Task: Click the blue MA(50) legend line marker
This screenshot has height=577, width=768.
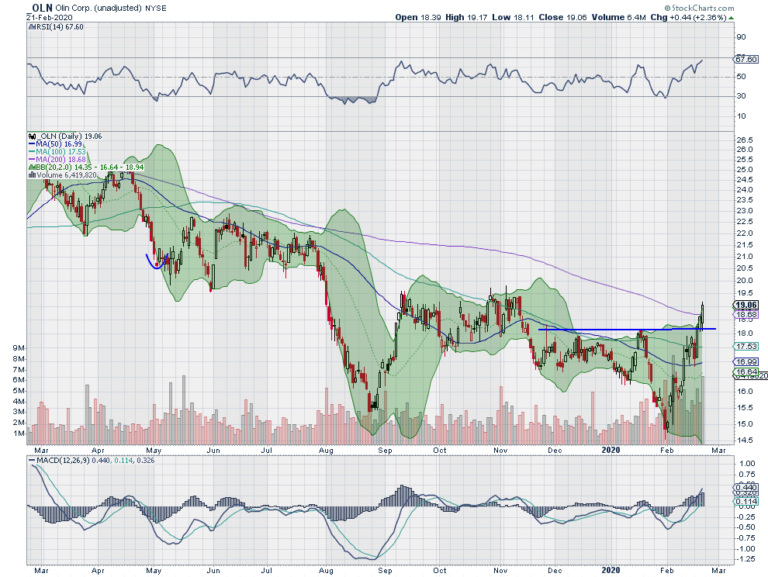Action: pyautogui.click(x=32, y=144)
